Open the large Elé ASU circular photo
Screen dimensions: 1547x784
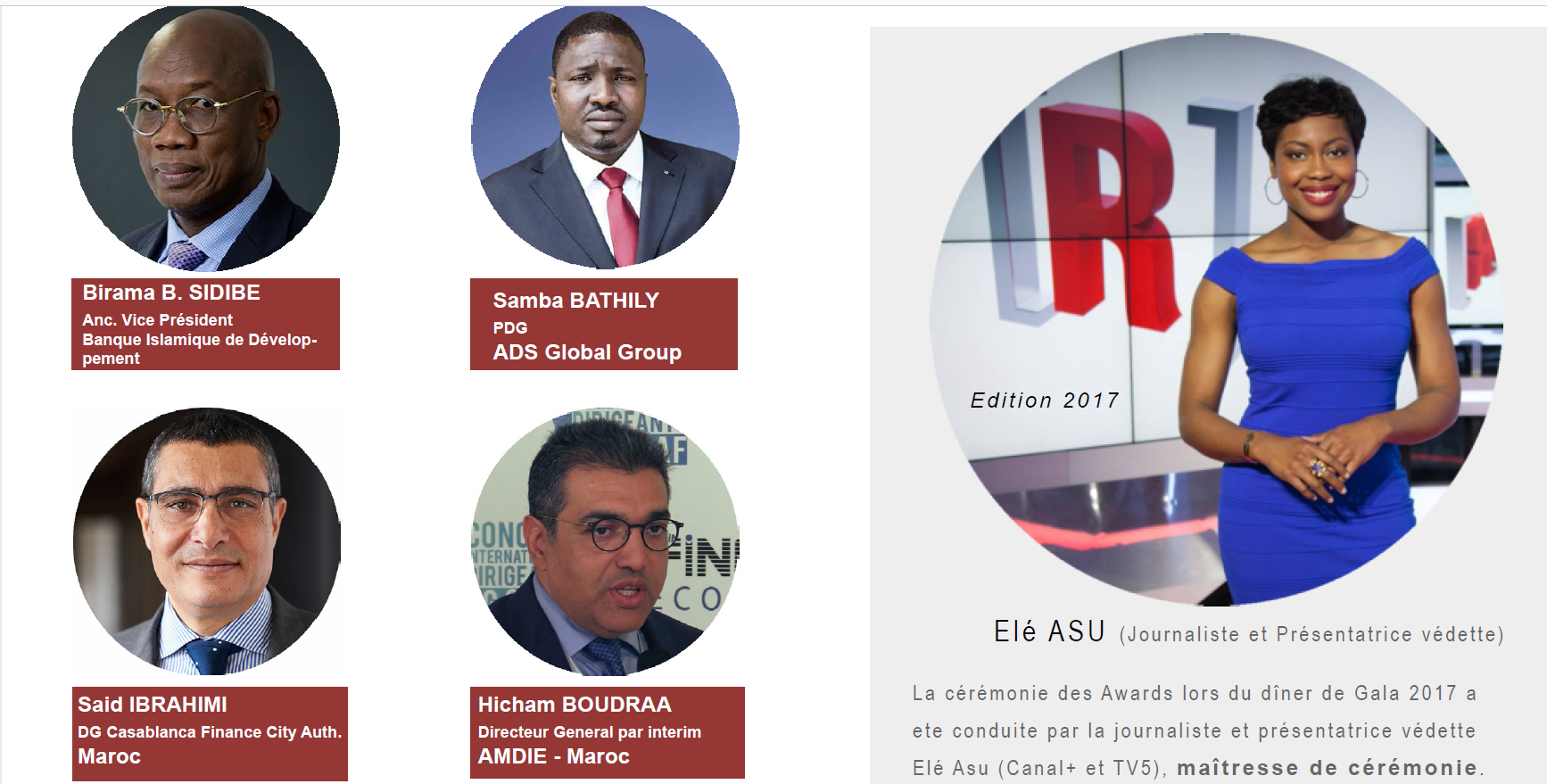point(1216,320)
